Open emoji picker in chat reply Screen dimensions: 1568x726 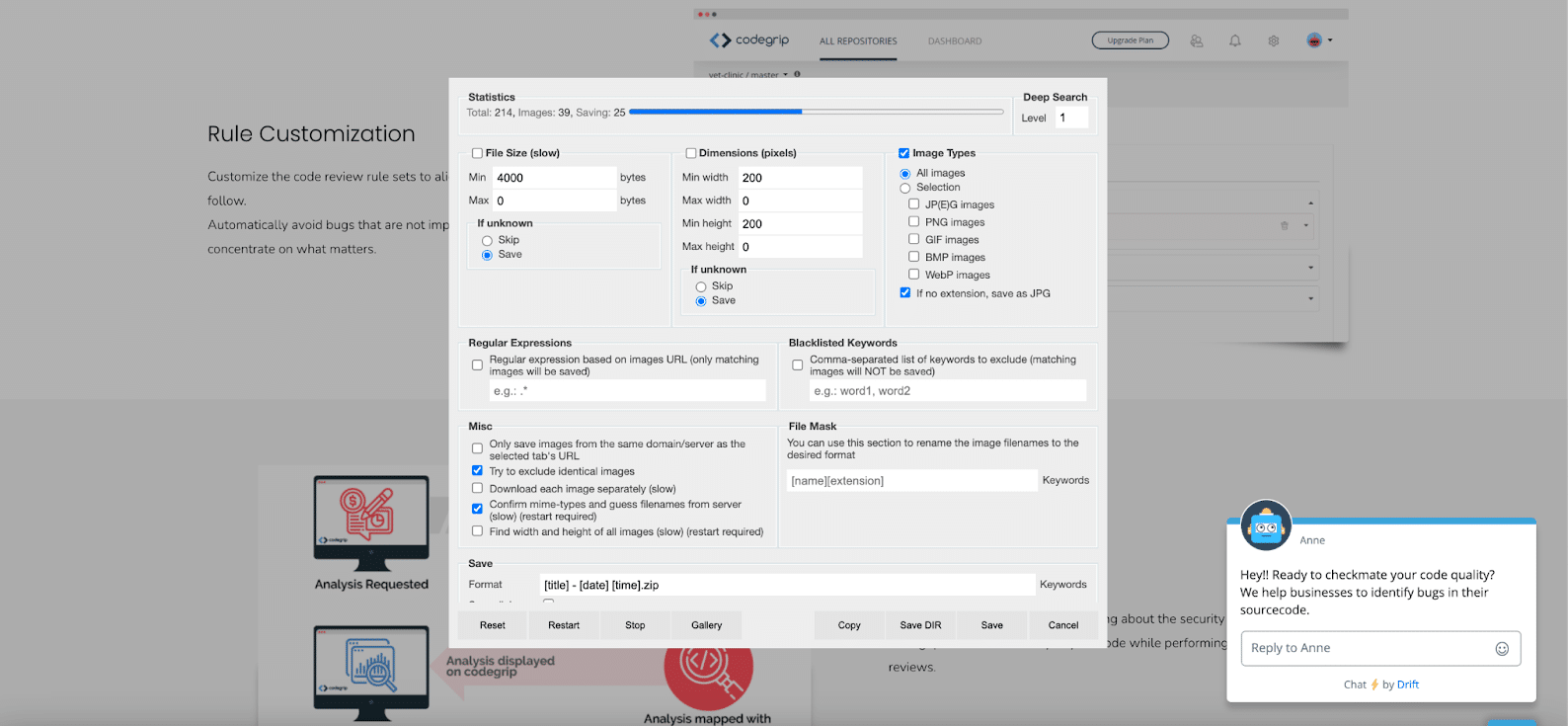(1502, 649)
